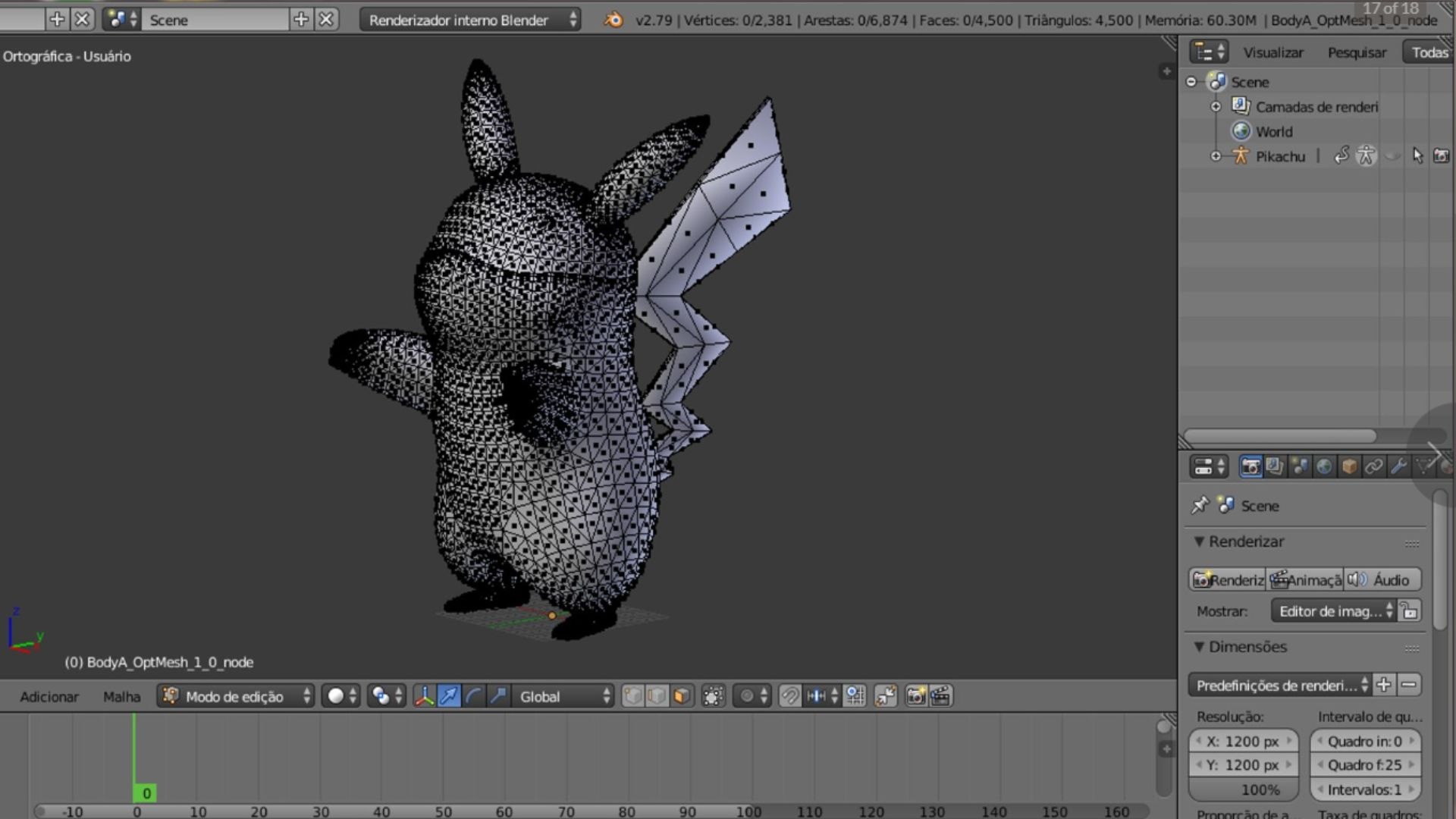Screen dimensions: 1456x819
Task: Click the armature icon next to Pikachu
Action: (x=1241, y=156)
